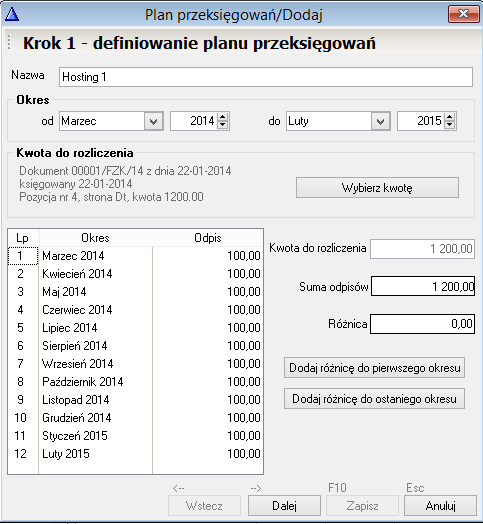Increase the end year 2015 with up arrow

pyautogui.click(x=450, y=117)
